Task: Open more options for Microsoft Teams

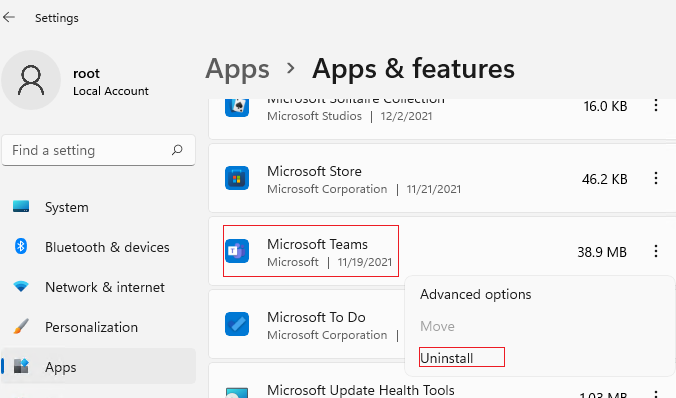Action: tap(656, 251)
